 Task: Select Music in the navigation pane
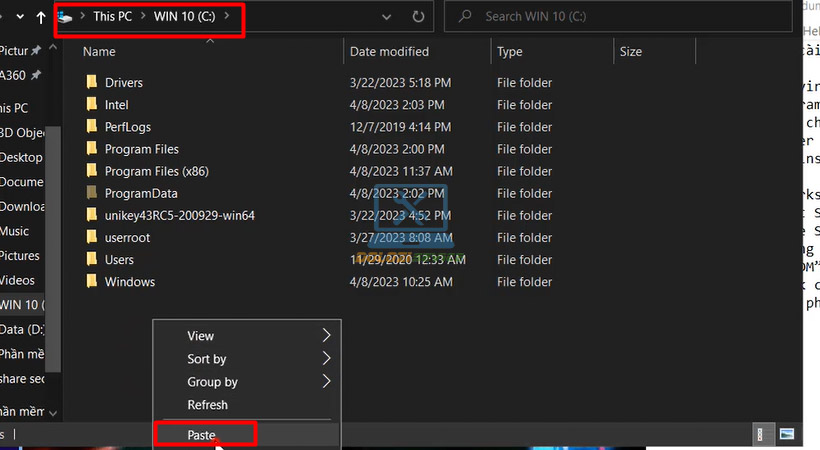click(x=15, y=231)
